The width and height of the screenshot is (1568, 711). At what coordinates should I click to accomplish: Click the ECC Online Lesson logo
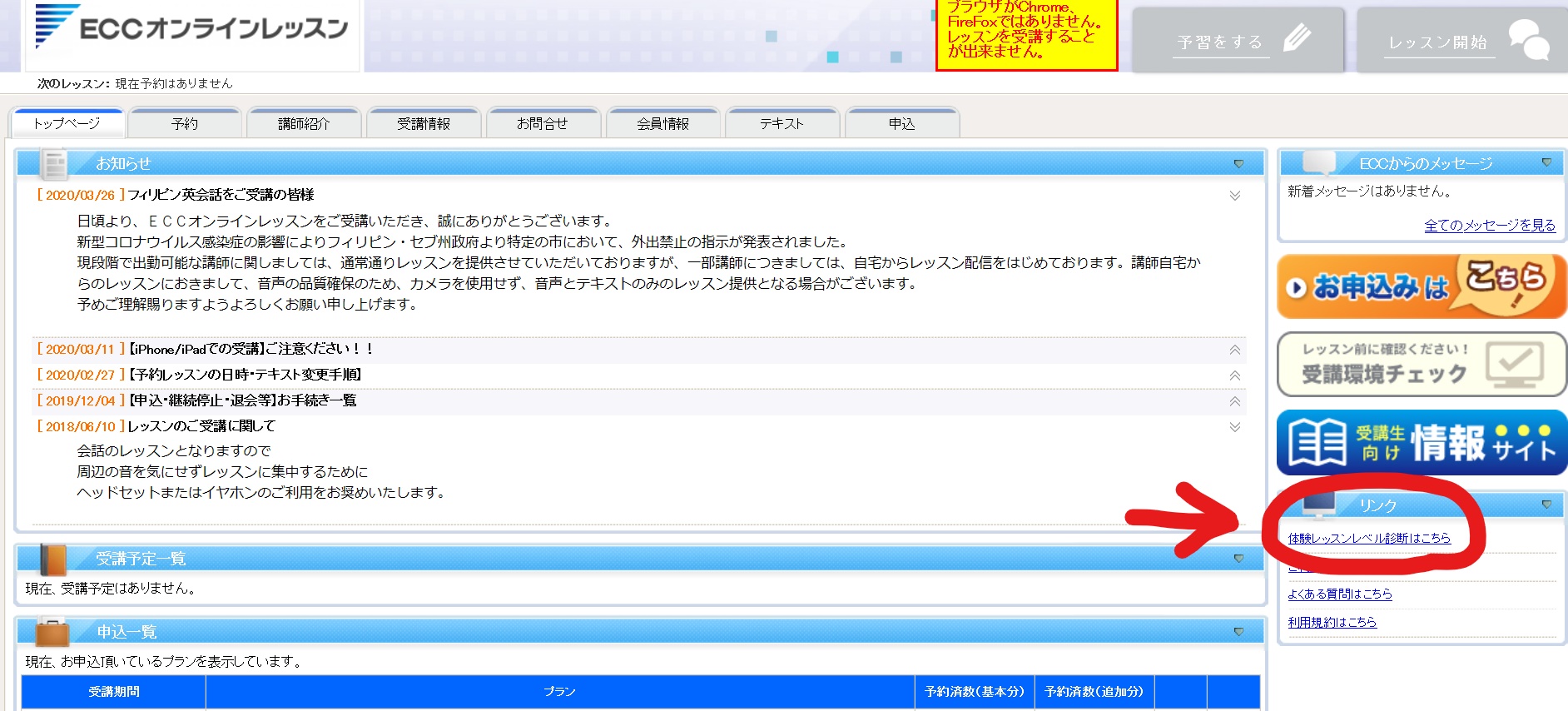pos(192,28)
